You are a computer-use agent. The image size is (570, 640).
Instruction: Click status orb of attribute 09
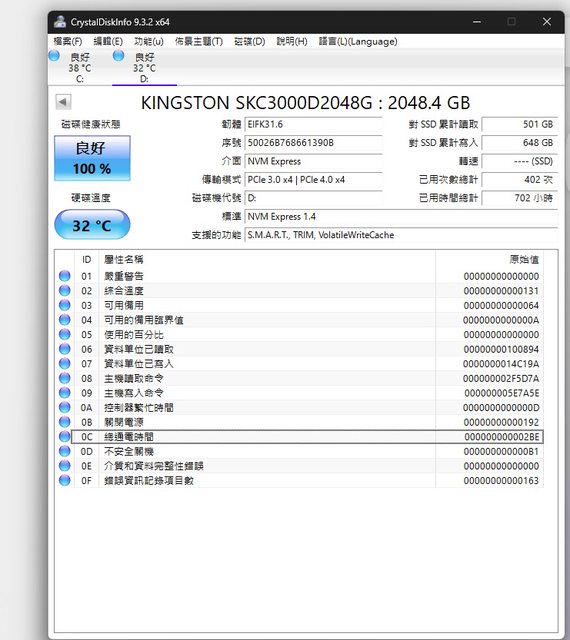point(65,393)
